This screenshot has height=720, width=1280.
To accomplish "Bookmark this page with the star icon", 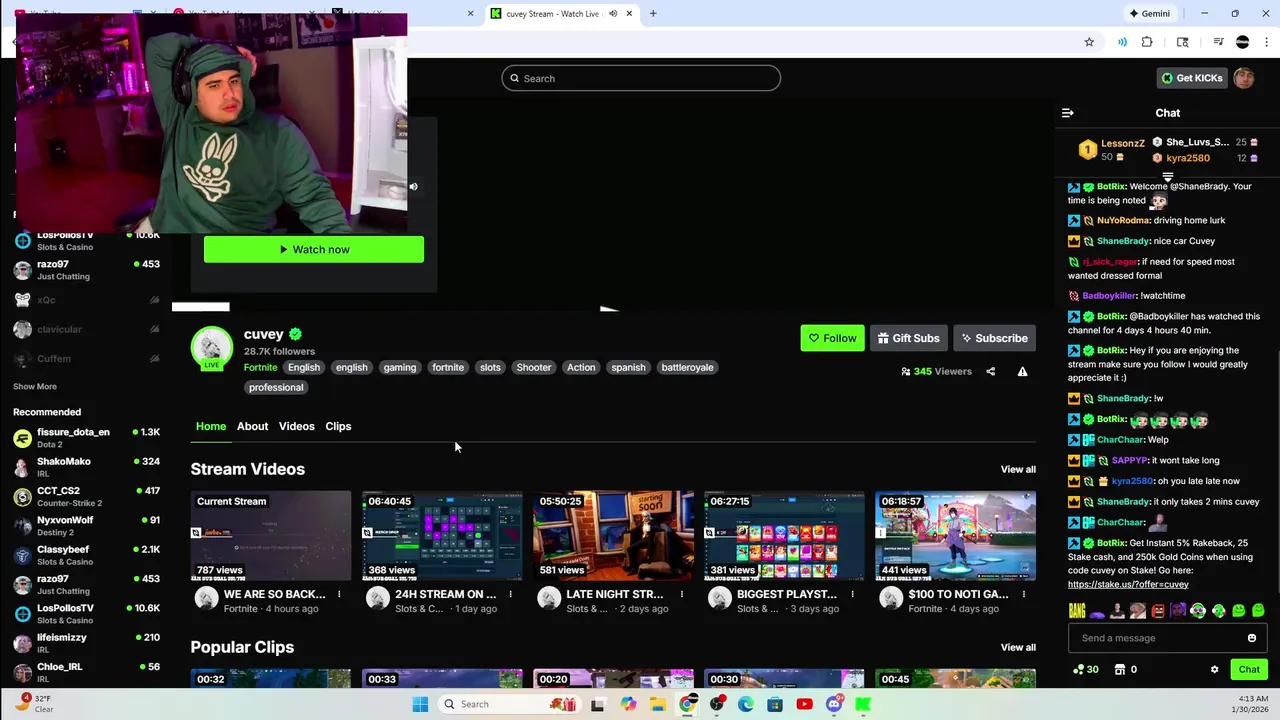I will 1089,42.
